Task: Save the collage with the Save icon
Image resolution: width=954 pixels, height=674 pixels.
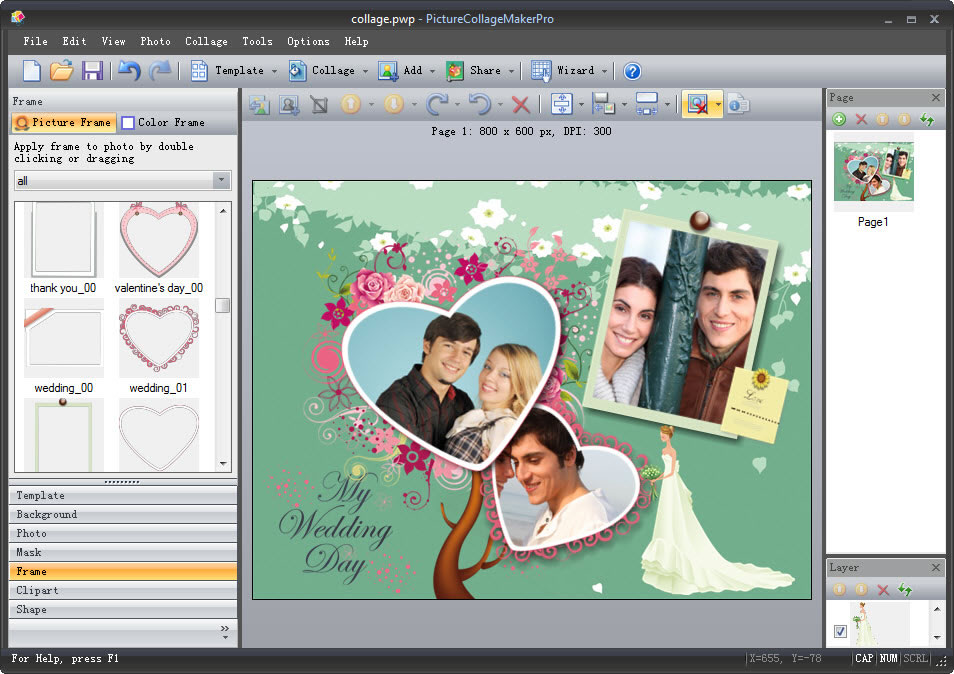Action: [x=94, y=71]
